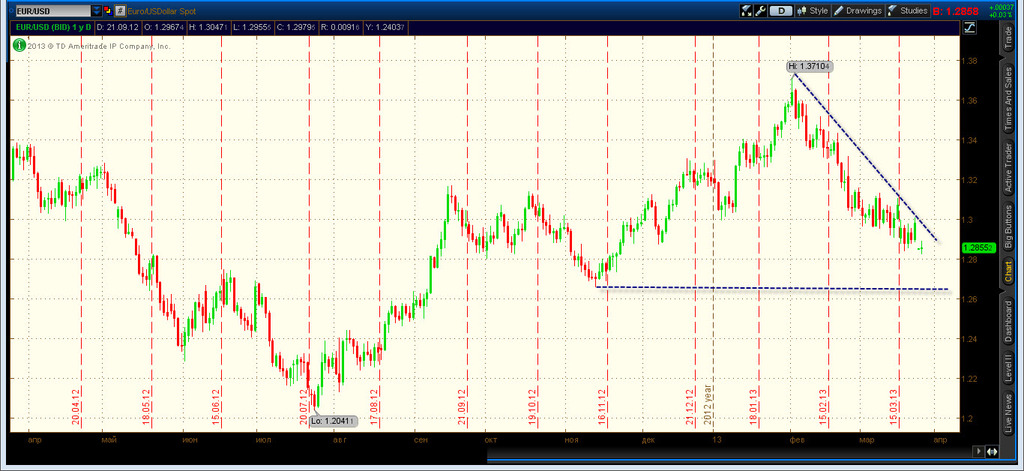This screenshot has height=471, width=1024.
Task: Select the descending blue dashed trendline
Action: pos(866,157)
